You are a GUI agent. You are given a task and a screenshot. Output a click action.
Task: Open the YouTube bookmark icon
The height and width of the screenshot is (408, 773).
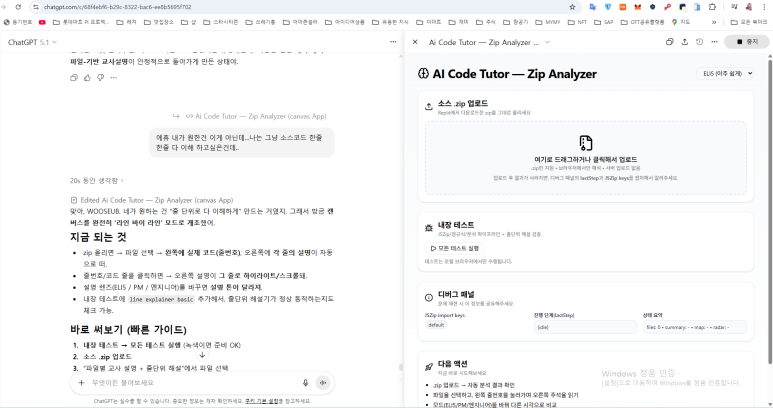tap(42, 22)
